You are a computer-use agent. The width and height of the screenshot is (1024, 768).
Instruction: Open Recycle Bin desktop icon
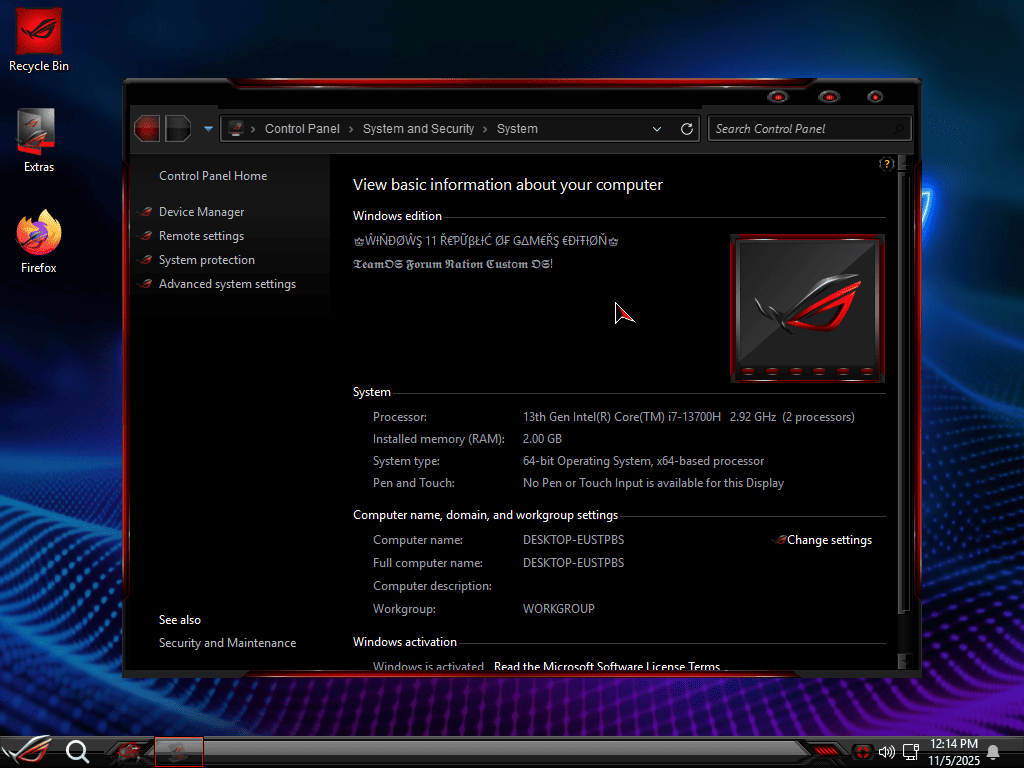click(39, 40)
